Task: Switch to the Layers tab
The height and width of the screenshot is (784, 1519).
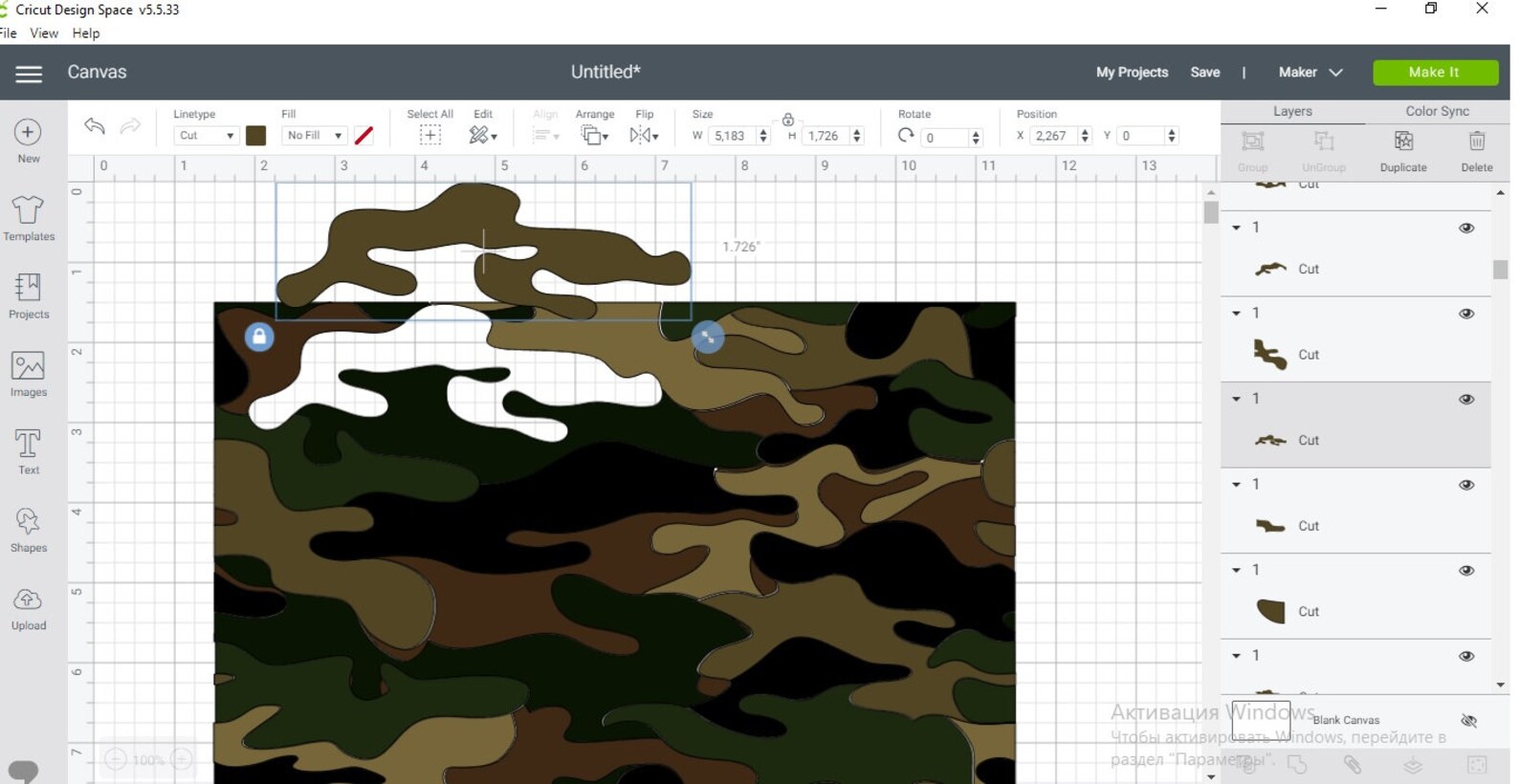Action: pyautogui.click(x=1292, y=112)
